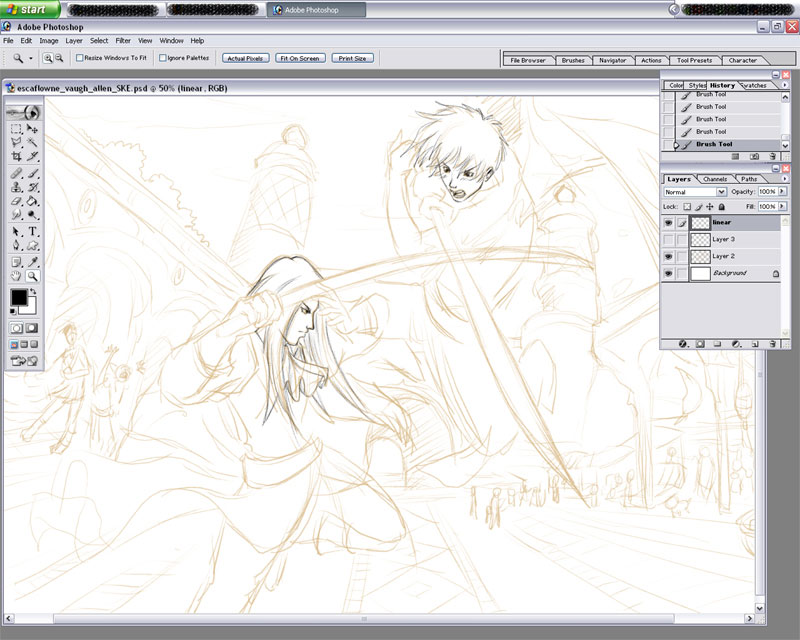The width and height of the screenshot is (800, 640).
Task: Select the Move tool
Action: coord(32,129)
